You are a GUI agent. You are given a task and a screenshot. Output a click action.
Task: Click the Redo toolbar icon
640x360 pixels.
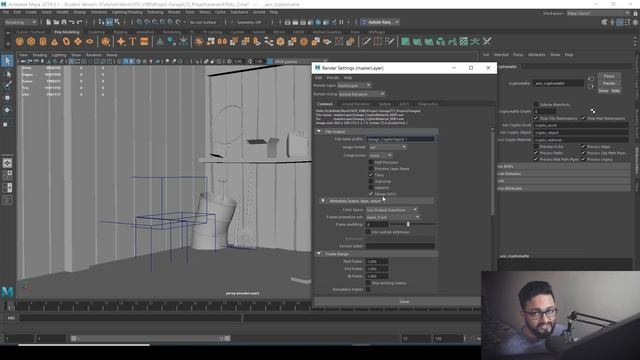coord(80,22)
